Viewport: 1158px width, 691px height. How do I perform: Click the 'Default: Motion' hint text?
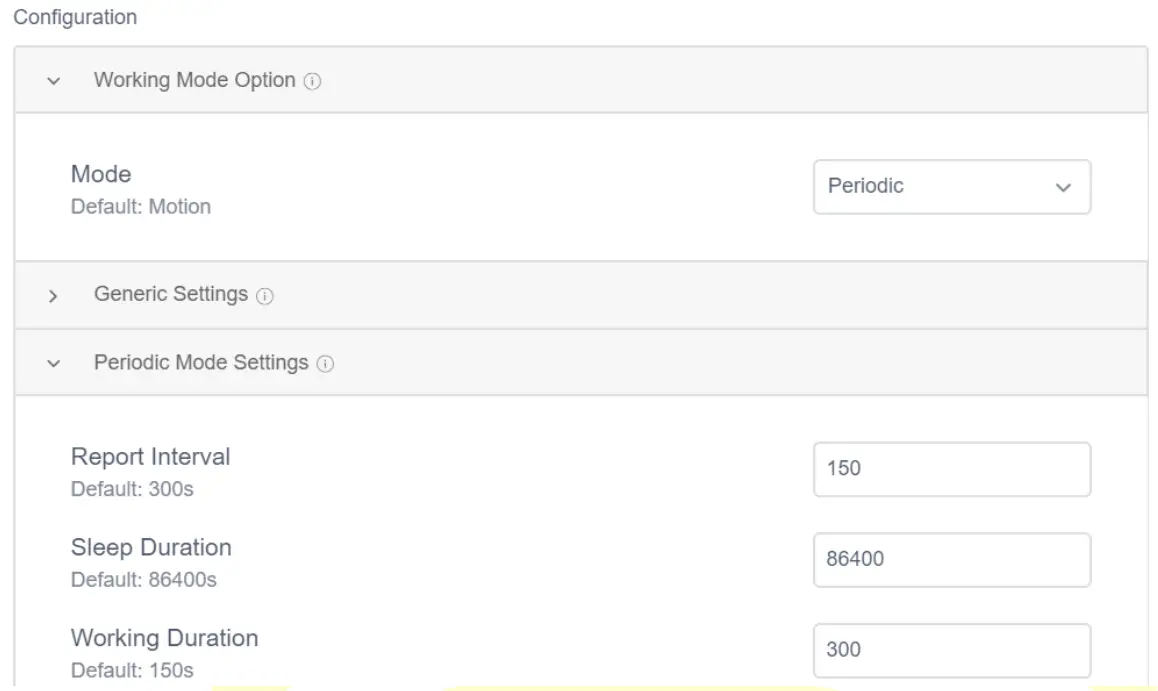(141, 207)
